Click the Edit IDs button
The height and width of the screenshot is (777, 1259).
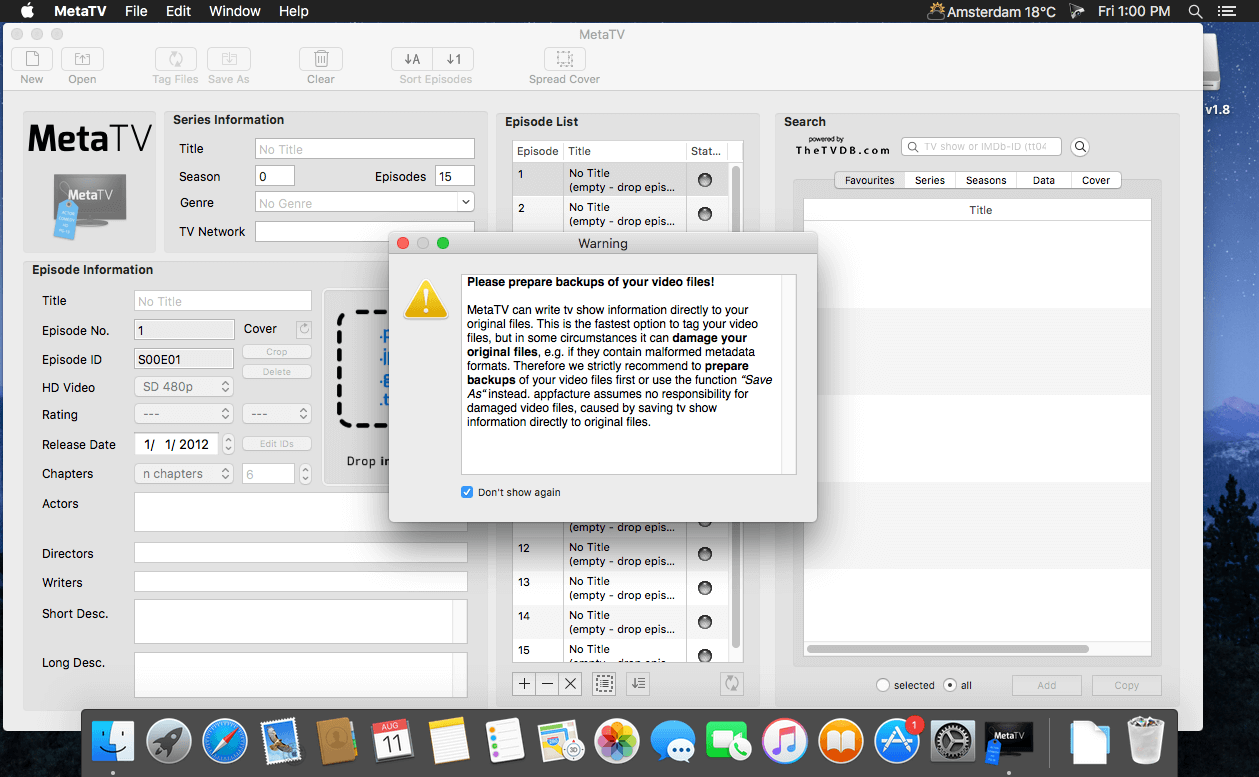(277, 444)
